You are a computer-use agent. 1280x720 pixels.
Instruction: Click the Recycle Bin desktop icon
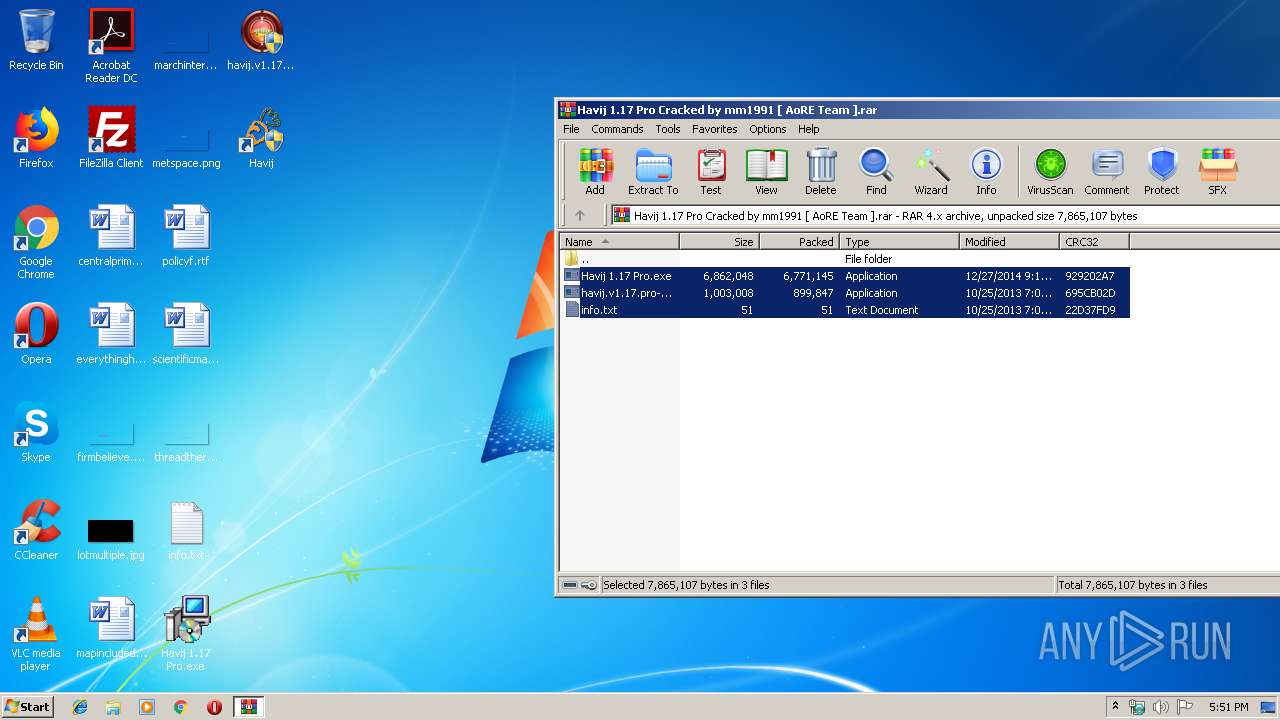pyautogui.click(x=36, y=40)
